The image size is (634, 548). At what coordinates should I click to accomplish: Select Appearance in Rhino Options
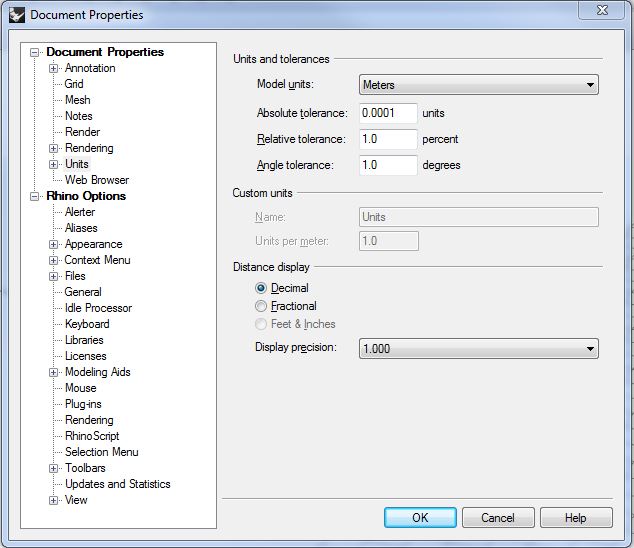tap(93, 244)
